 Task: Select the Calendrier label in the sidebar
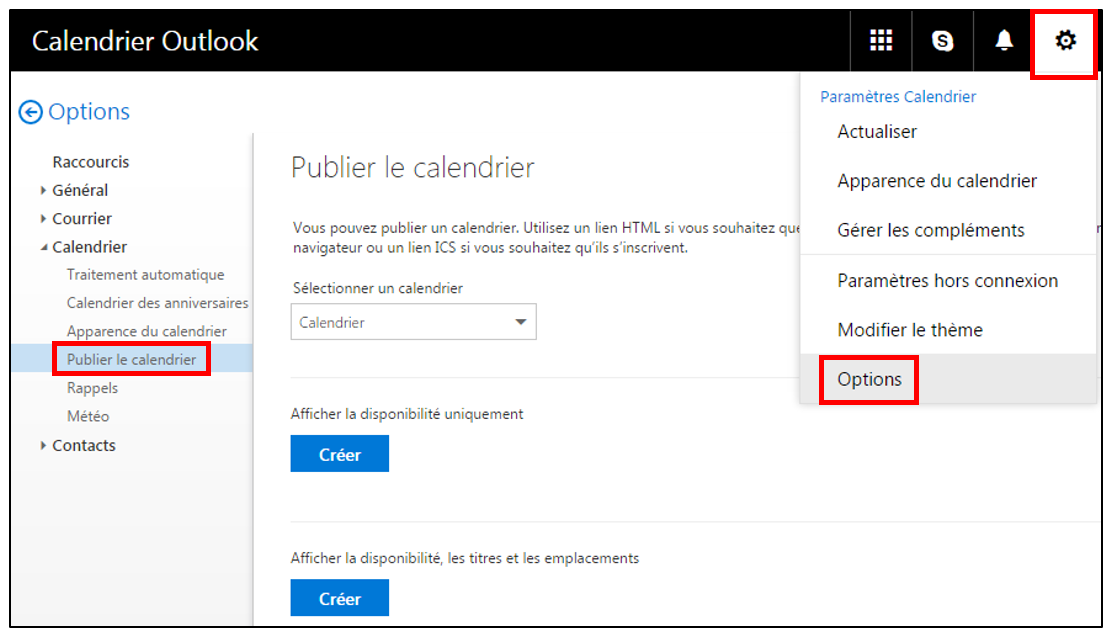[x=89, y=247]
